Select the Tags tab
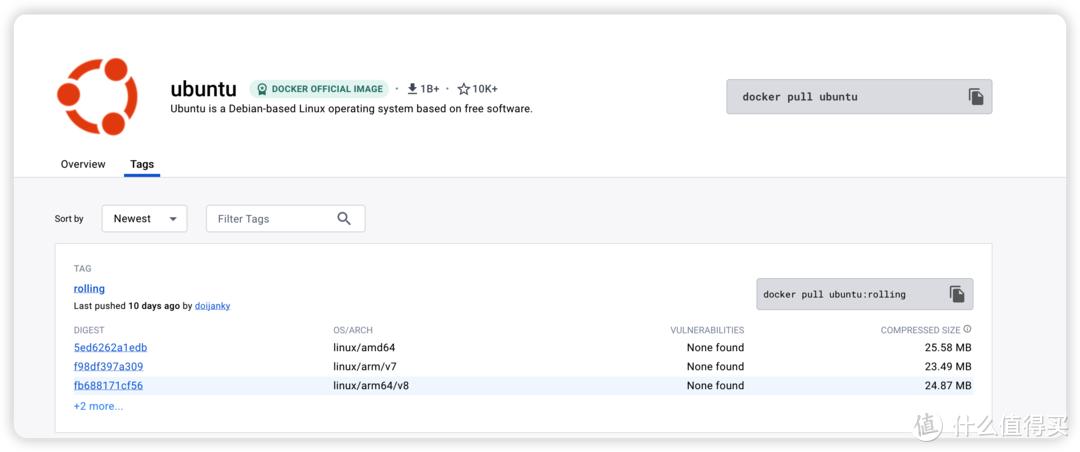The height and width of the screenshot is (452, 1080). pyautogui.click(x=142, y=164)
